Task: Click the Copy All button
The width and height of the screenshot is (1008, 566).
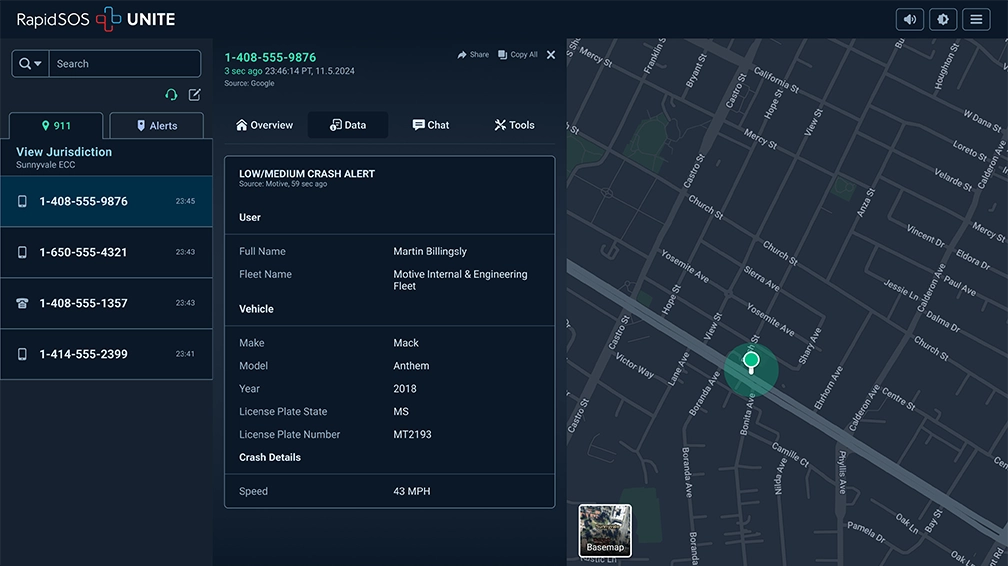Action: pyautogui.click(x=518, y=55)
